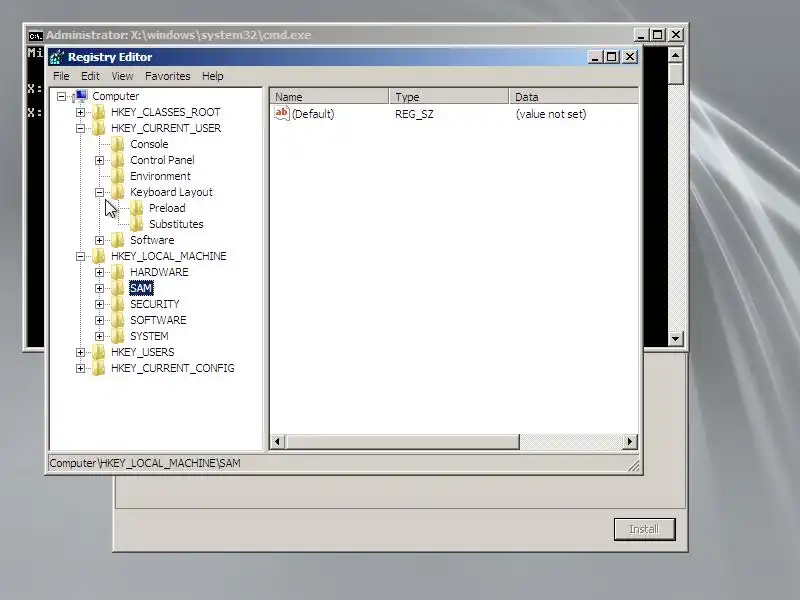The image size is (800, 600).
Task: Click horizontal scrollbar left arrow
Action: pos(278,441)
